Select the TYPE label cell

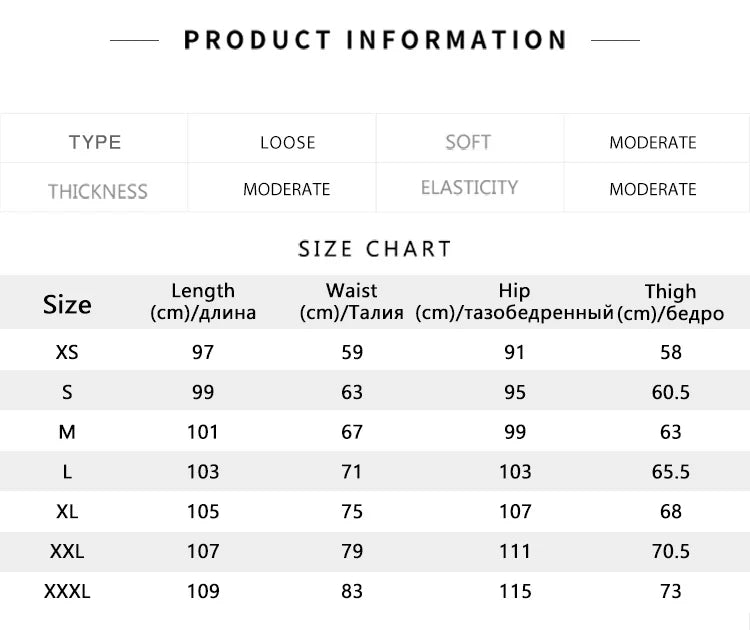click(x=95, y=142)
